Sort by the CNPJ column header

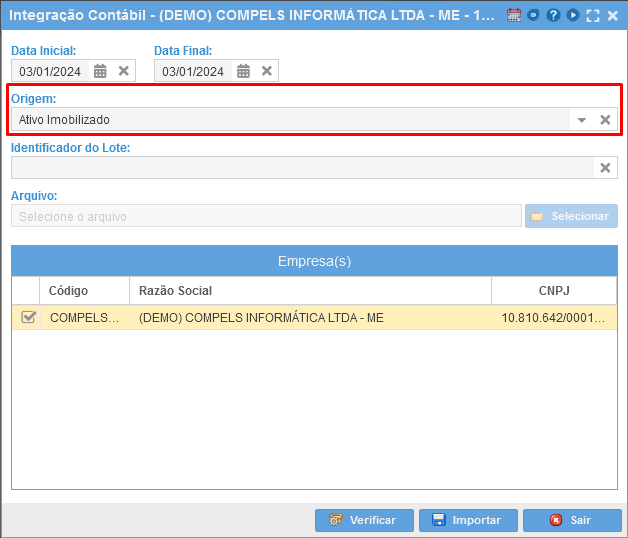554,290
